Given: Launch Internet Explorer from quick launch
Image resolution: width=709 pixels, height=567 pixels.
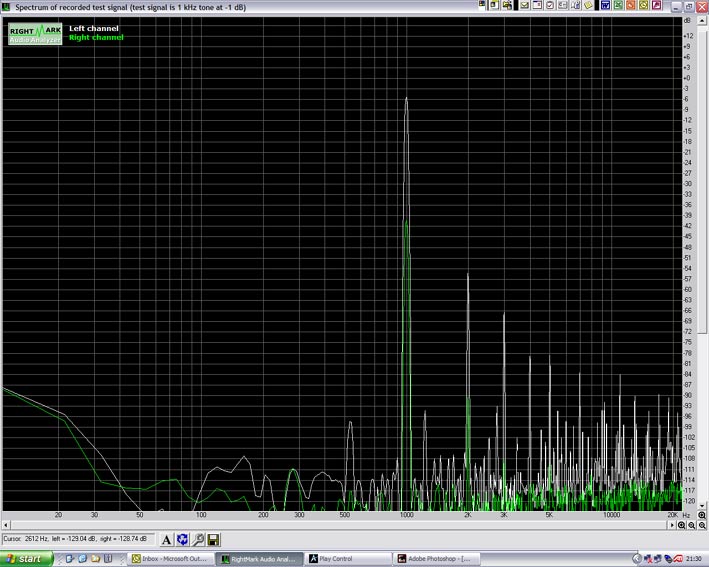Looking at the screenshot, I should (82, 559).
